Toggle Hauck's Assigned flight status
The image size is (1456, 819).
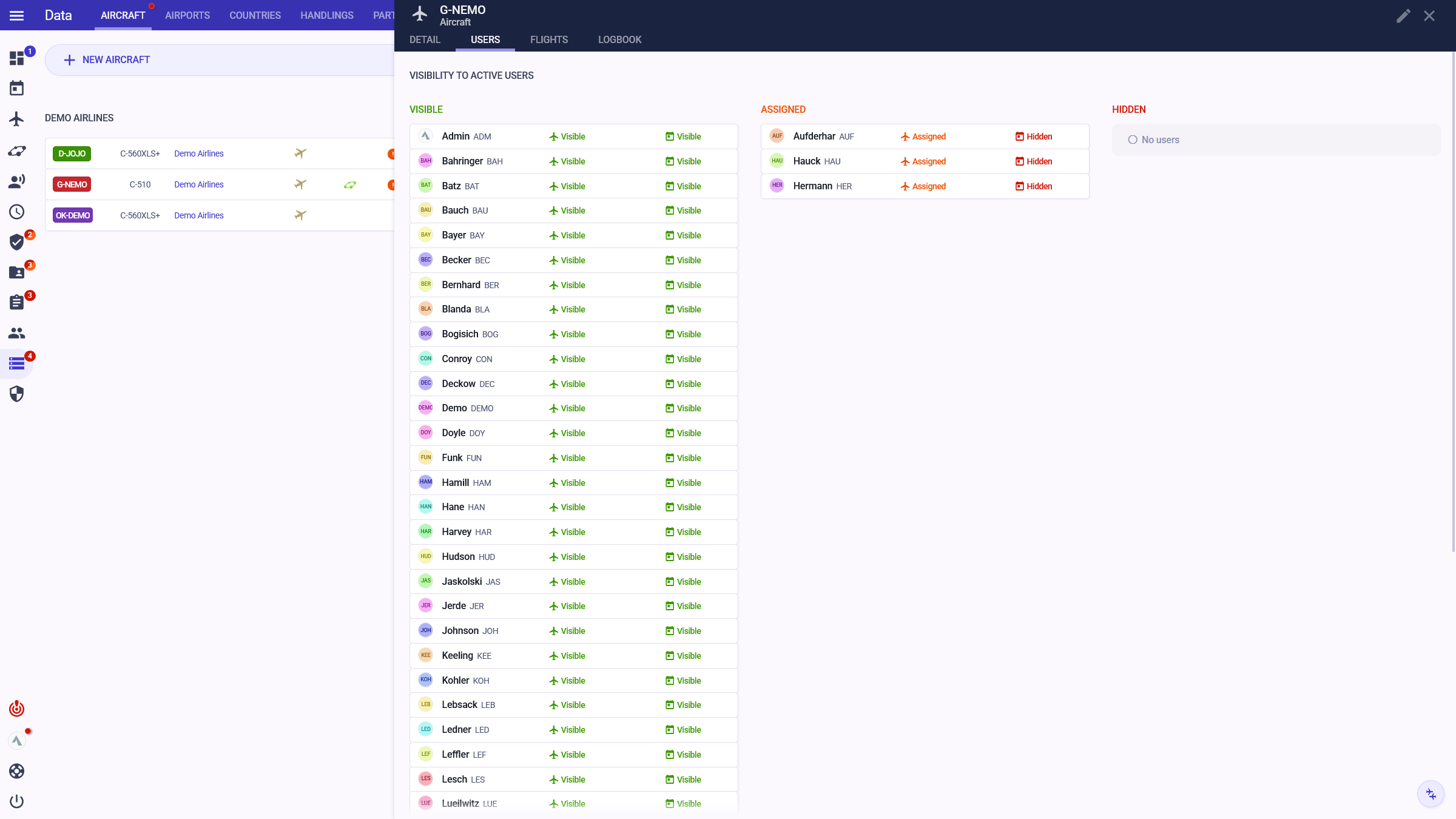click(x=923, y=161)
